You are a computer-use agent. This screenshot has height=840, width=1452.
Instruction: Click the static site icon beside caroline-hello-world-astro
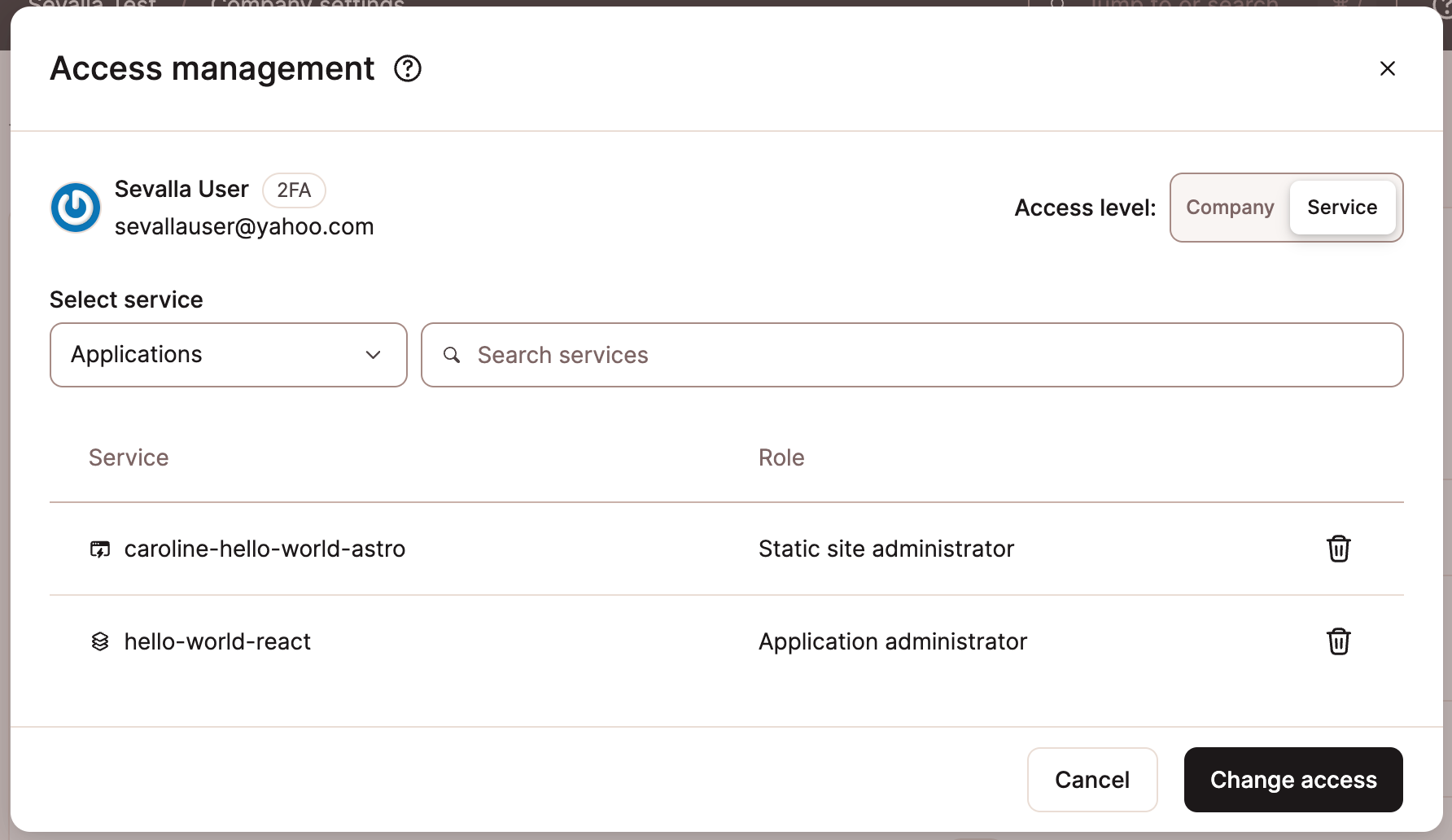pos(99,549)
